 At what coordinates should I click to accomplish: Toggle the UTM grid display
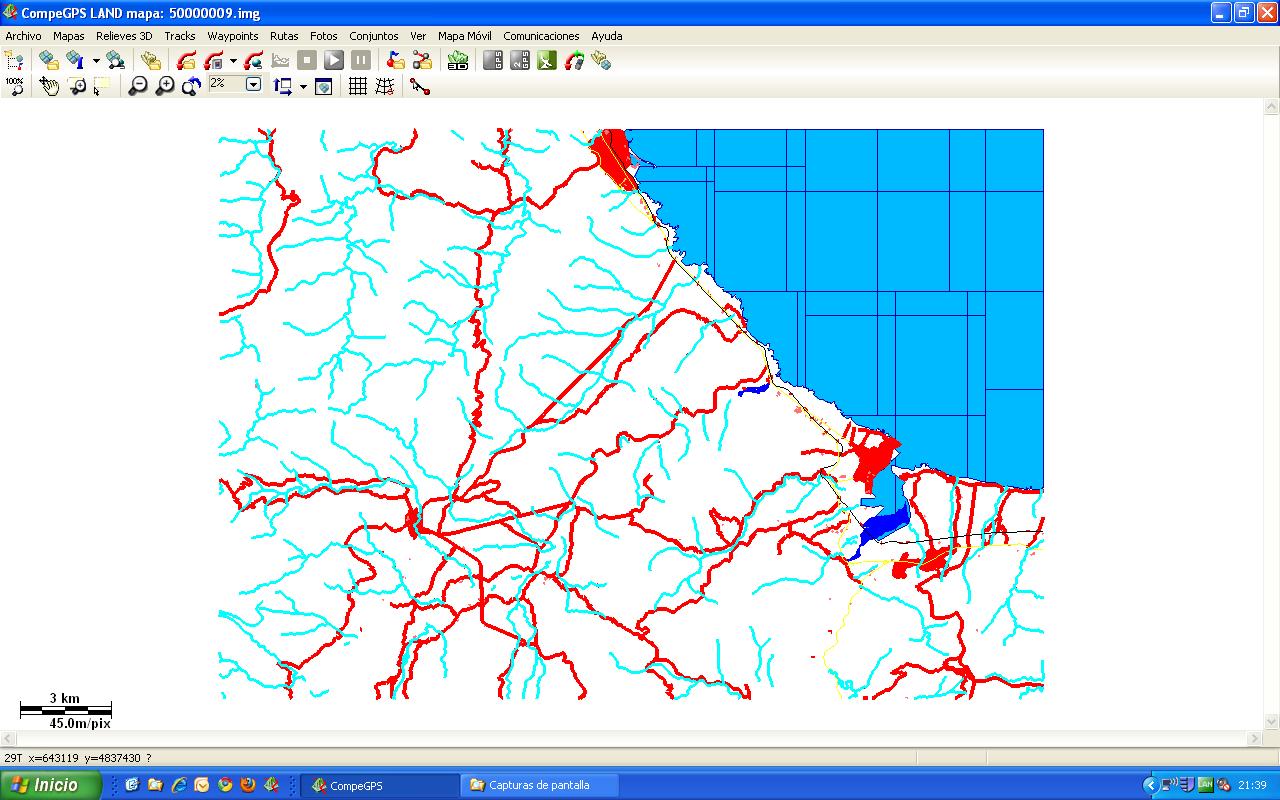click(356, 86)
